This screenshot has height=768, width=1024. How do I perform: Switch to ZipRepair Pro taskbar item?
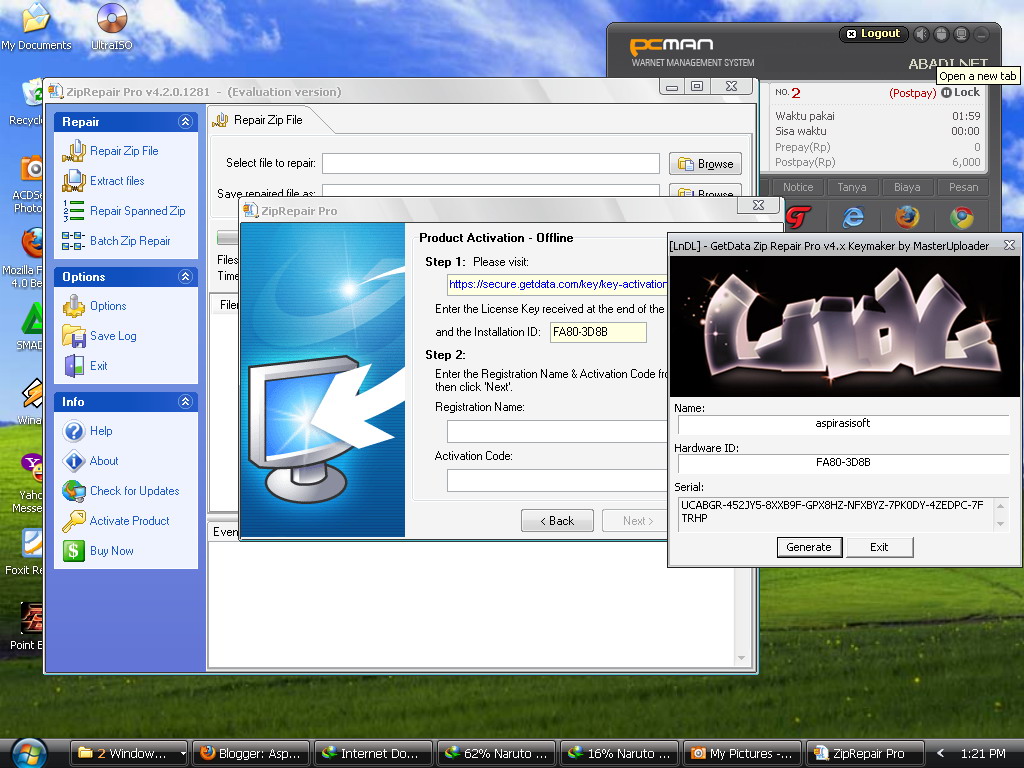pos(865,754)
